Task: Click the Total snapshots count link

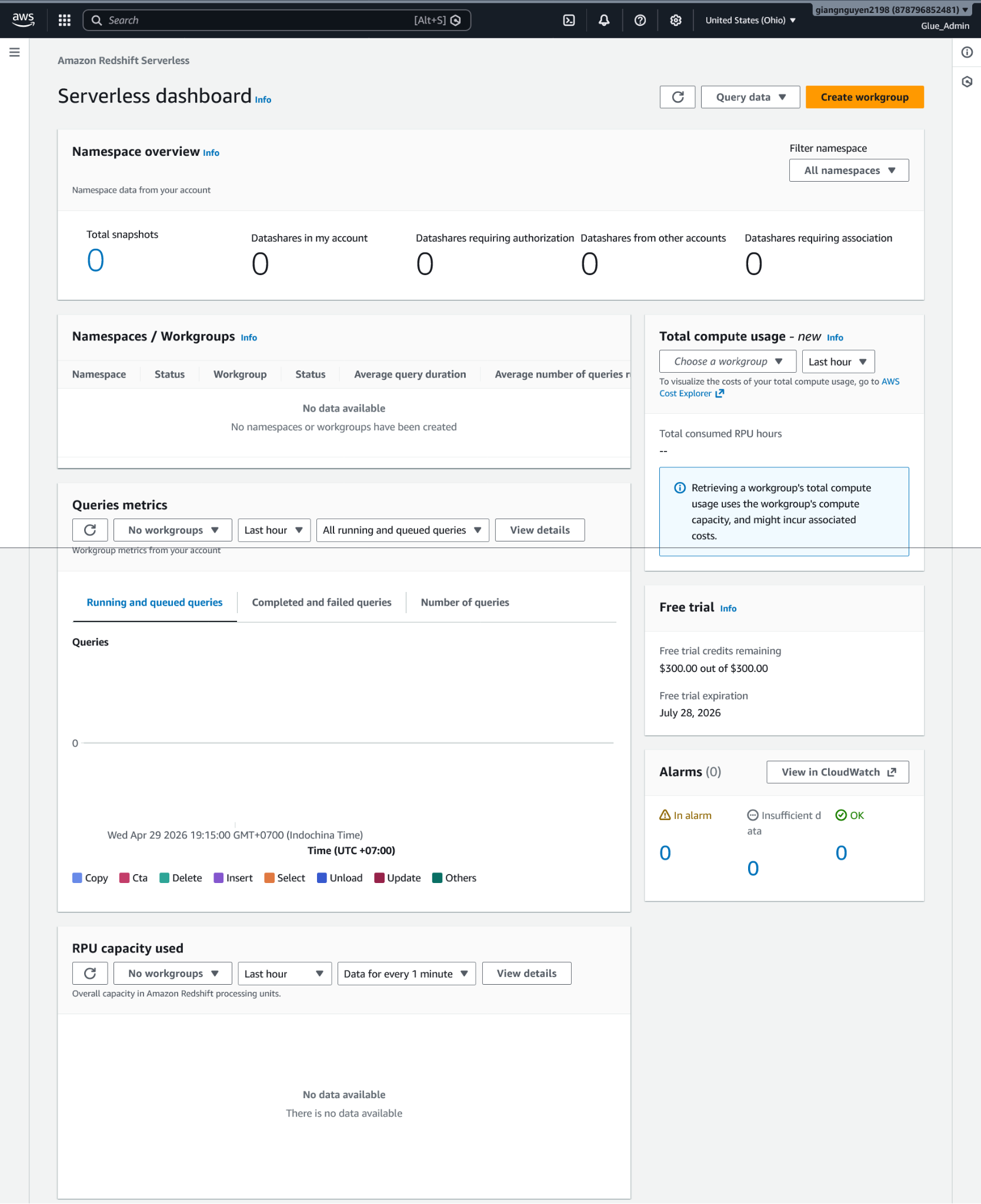Action: (x=95, y=260)
